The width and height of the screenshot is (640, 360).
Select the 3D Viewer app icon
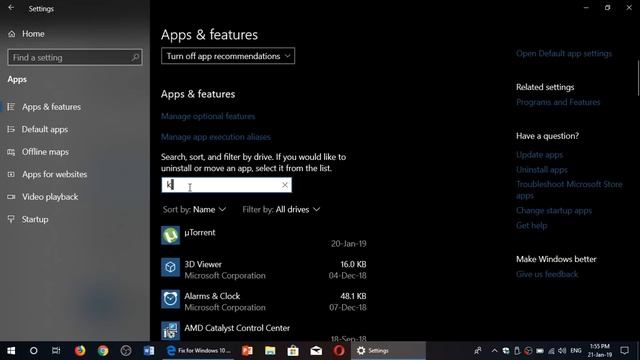(170, 267)
